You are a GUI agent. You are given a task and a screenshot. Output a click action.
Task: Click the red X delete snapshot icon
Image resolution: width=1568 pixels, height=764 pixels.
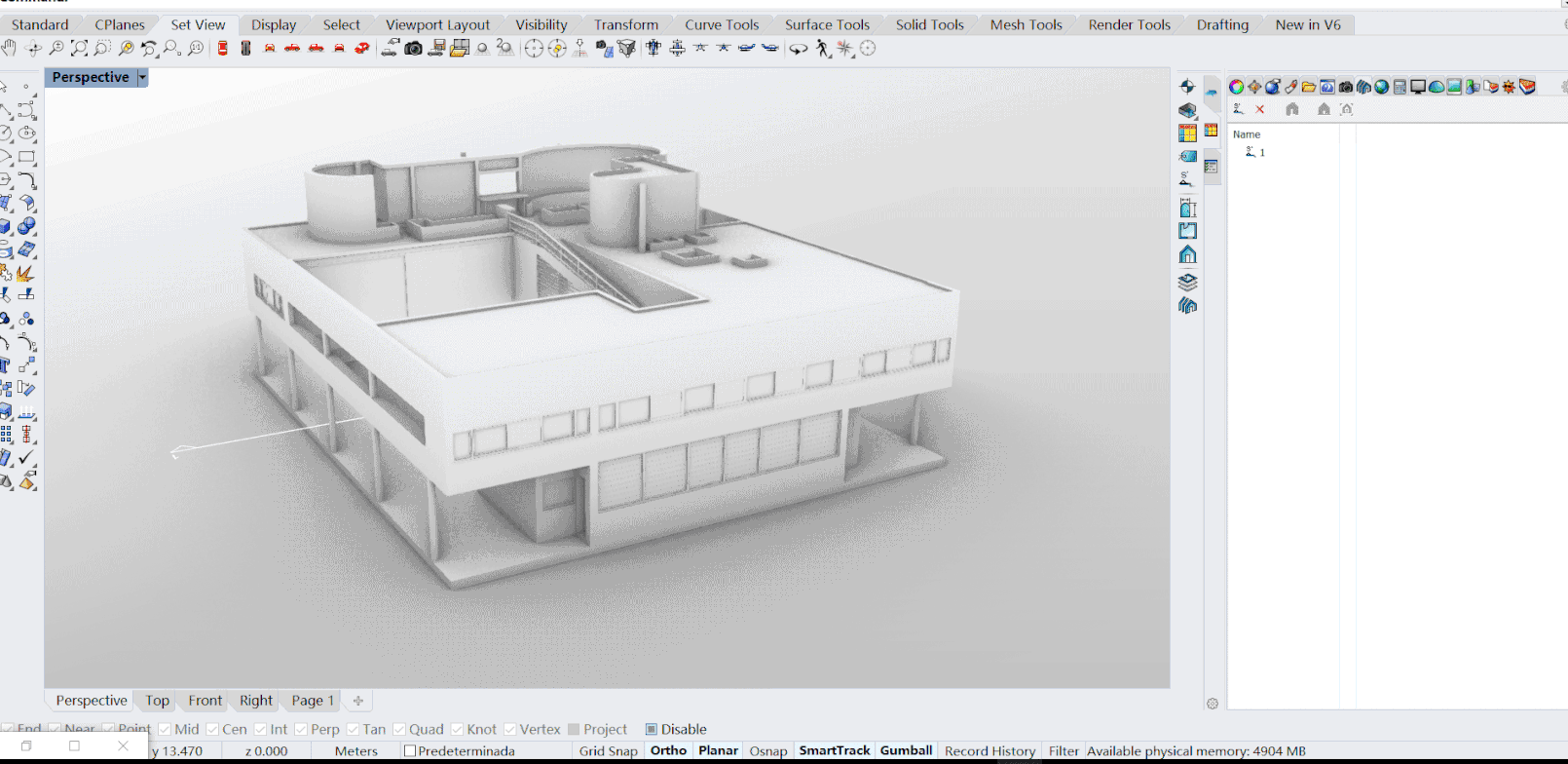pyautogui.click(x=1259, y=109)
